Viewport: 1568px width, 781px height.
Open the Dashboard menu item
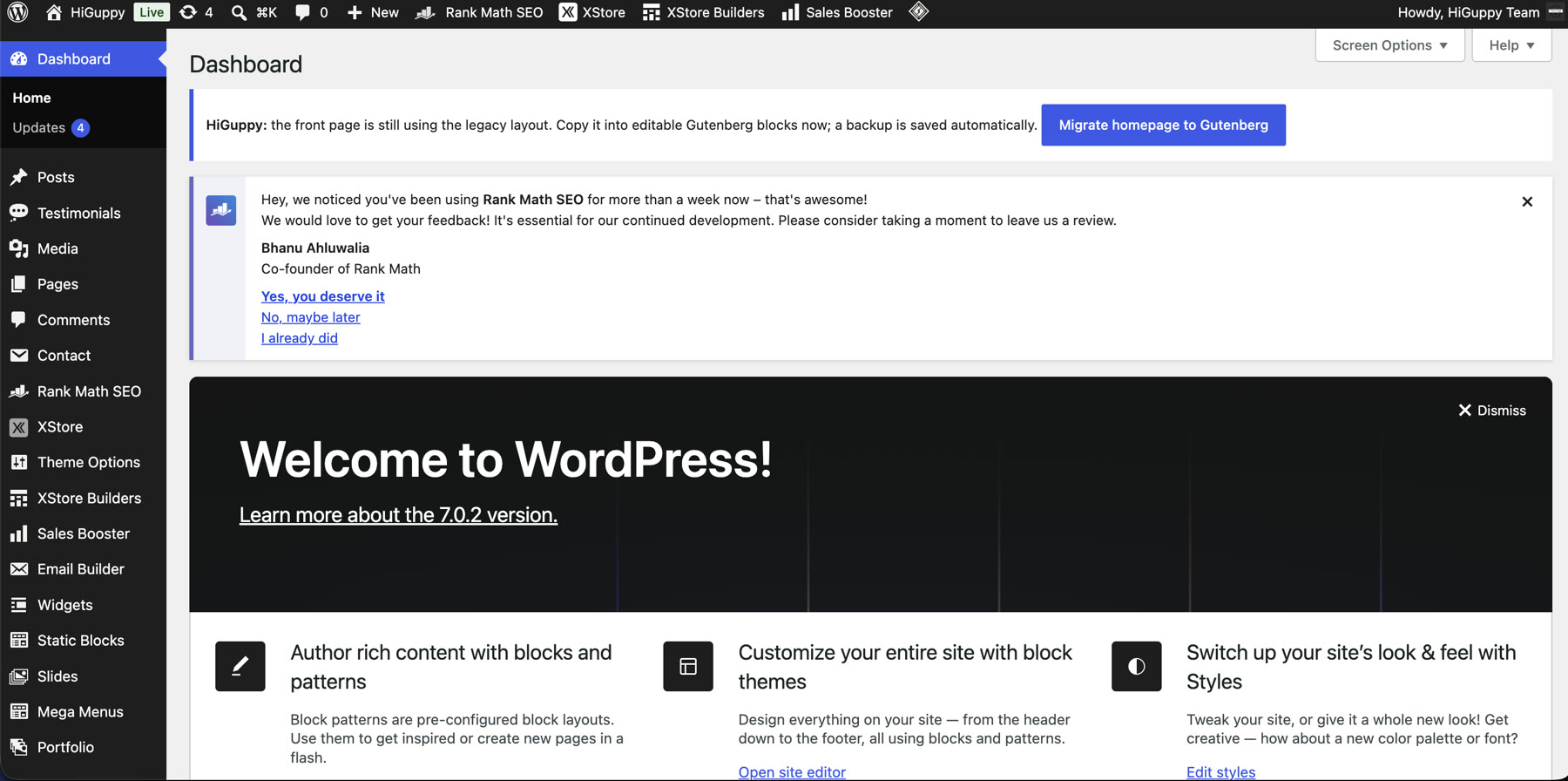tap(83, 58)
